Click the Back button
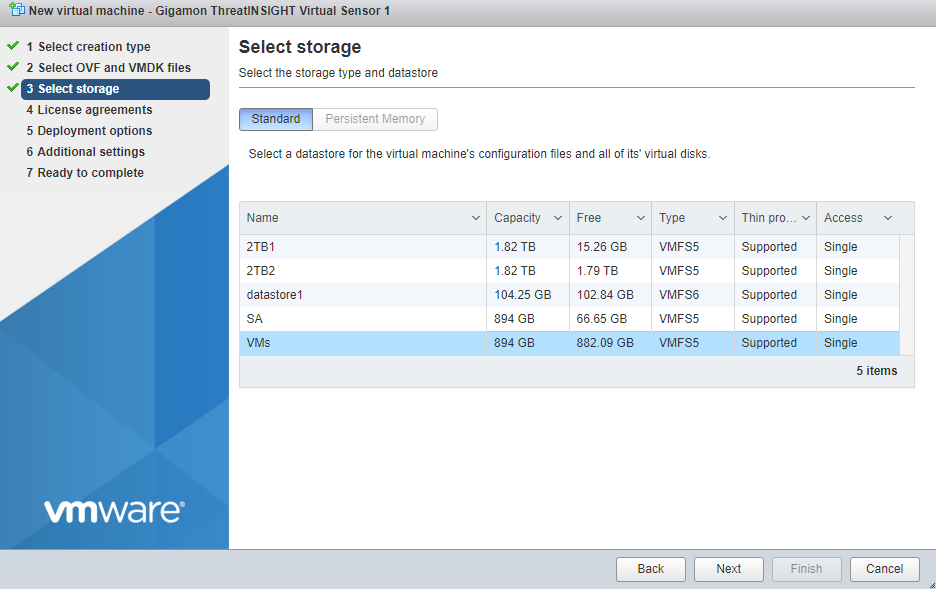936x589 pixels. coord(650,568)
